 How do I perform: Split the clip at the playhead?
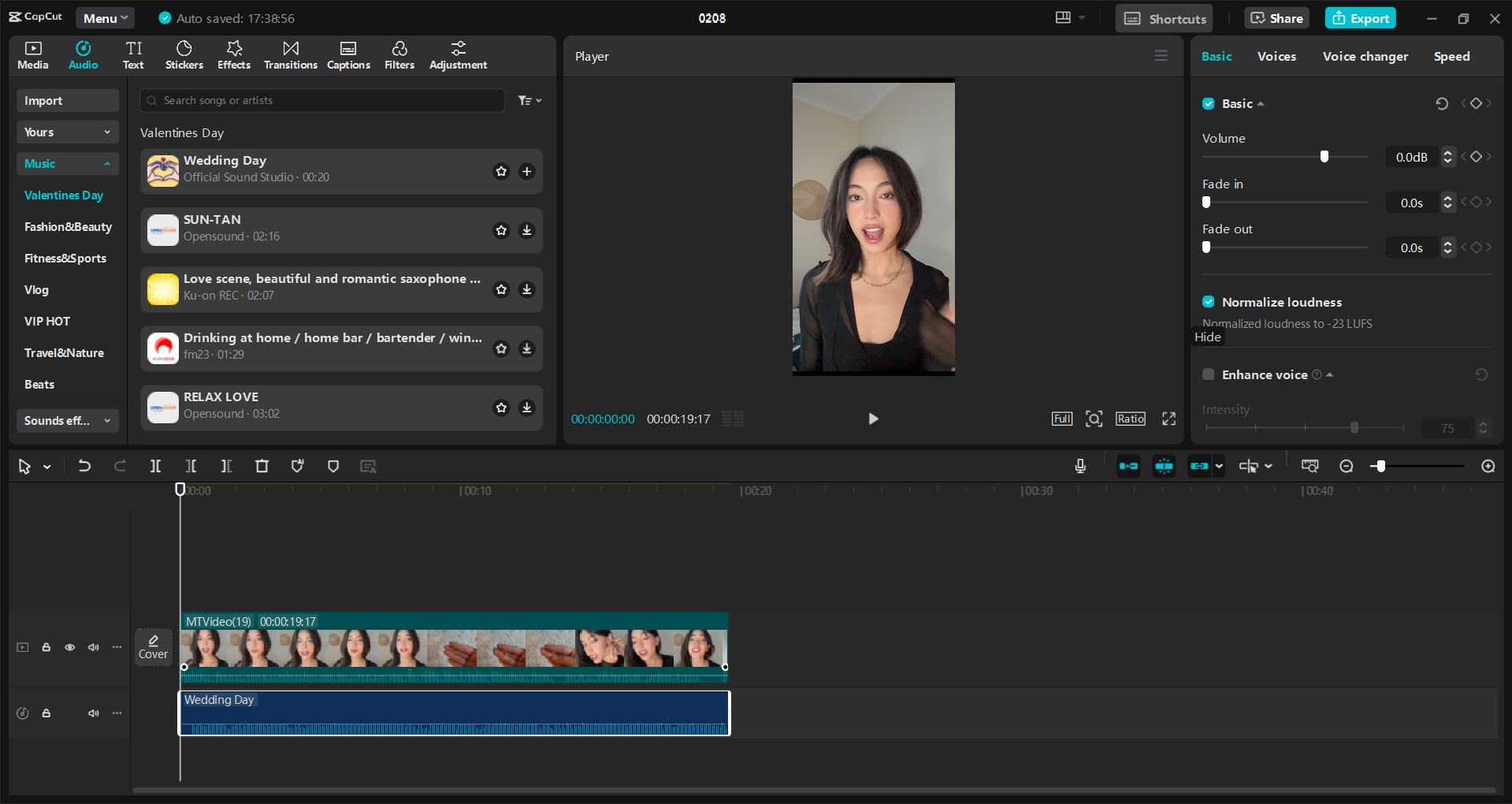(x=155, y=466)
